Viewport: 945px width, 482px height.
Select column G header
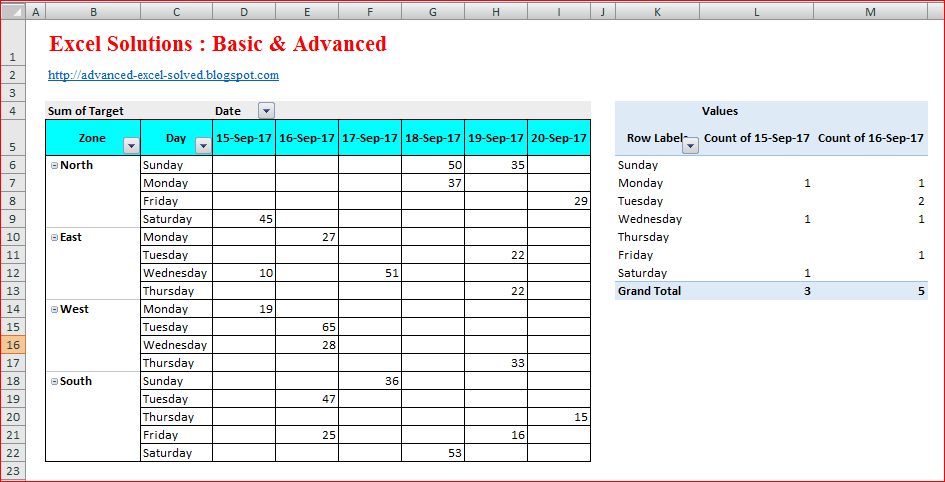pyautogui.click(x=433, y=11)
